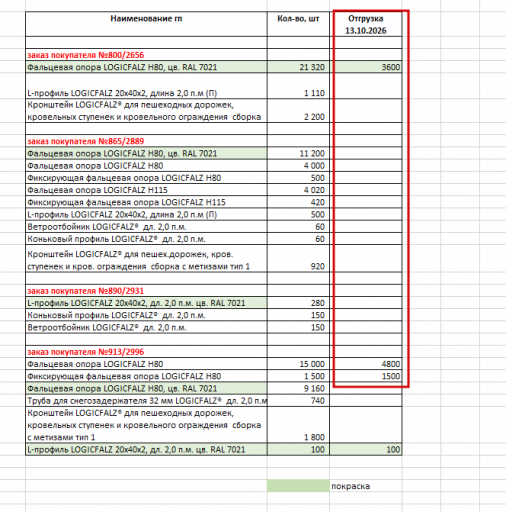Select quantity cell "1 110"
This screenshot has height=512, width=506.
[x=298, y=86]
